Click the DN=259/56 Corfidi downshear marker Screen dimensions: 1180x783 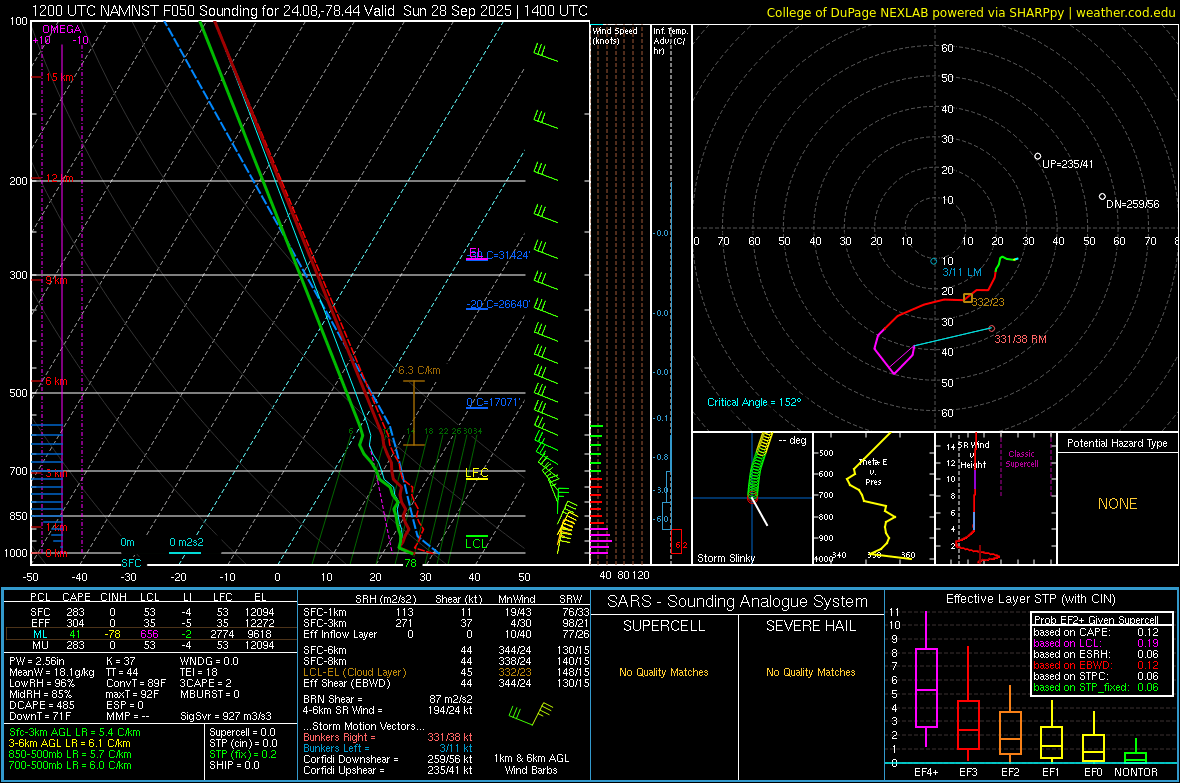[x=1102, y=197]
